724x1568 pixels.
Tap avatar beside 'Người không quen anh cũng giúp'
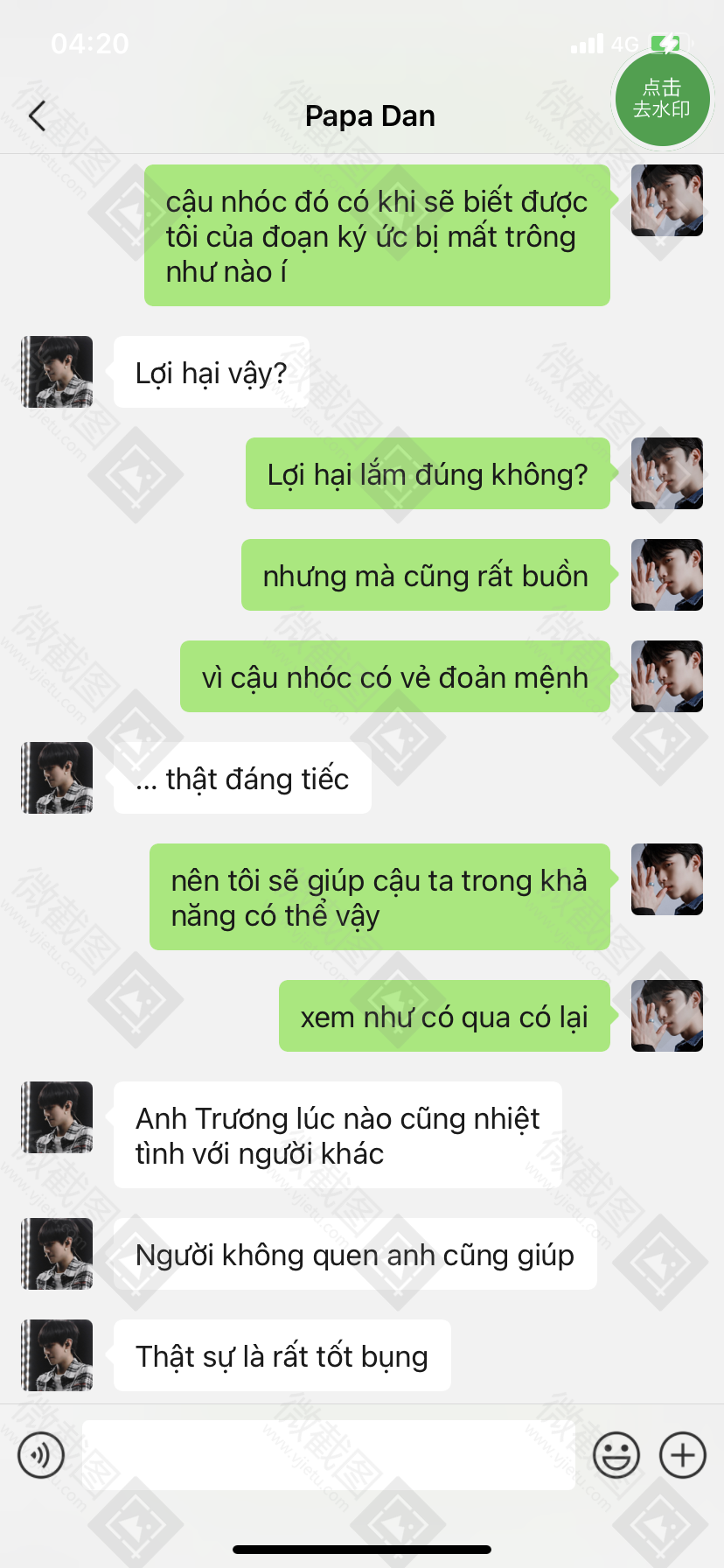point(57,1254)
